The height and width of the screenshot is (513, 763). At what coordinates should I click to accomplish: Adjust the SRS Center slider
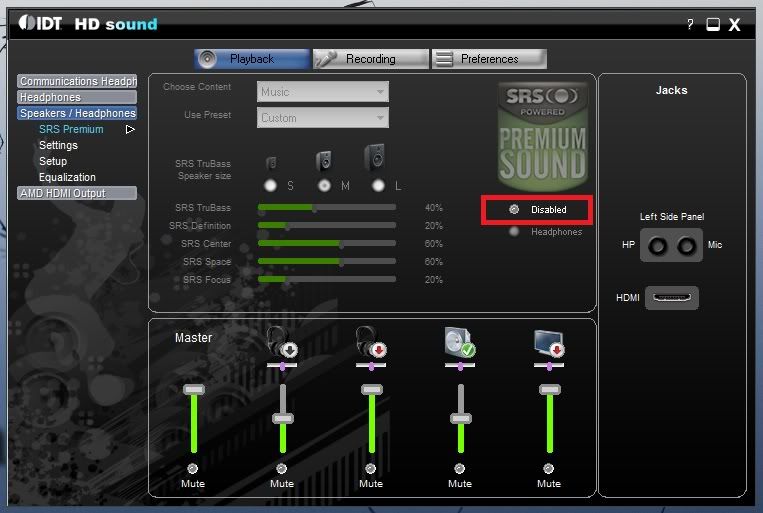coord(327,243)
